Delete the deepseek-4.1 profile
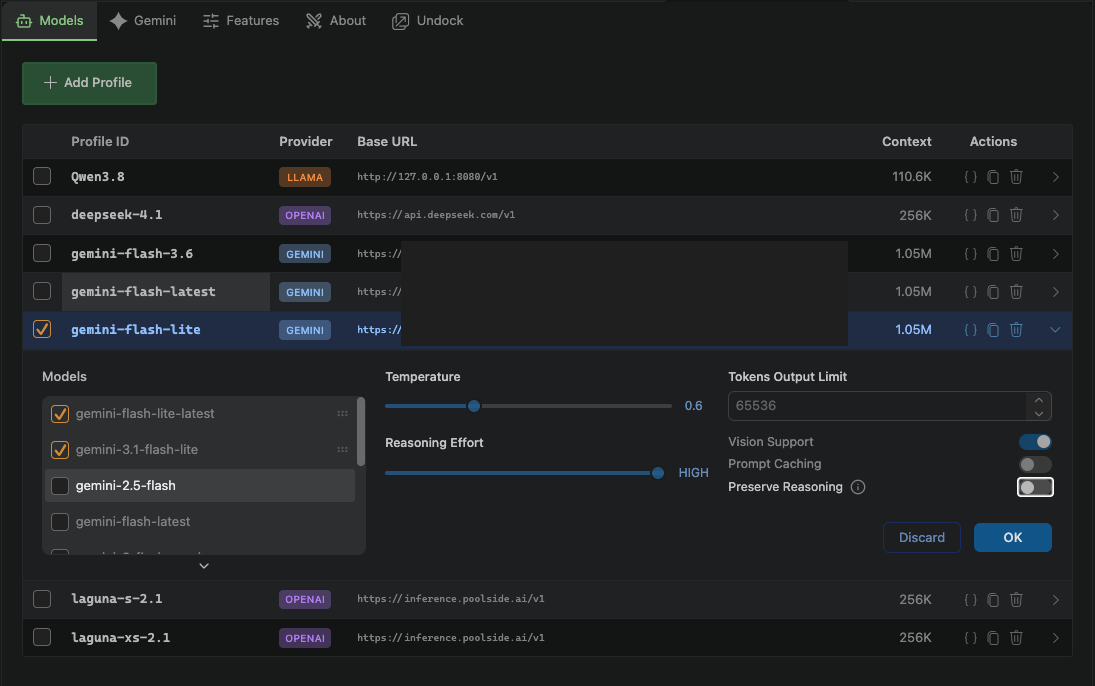1095x686 pixels. (x=1016, y=215)
